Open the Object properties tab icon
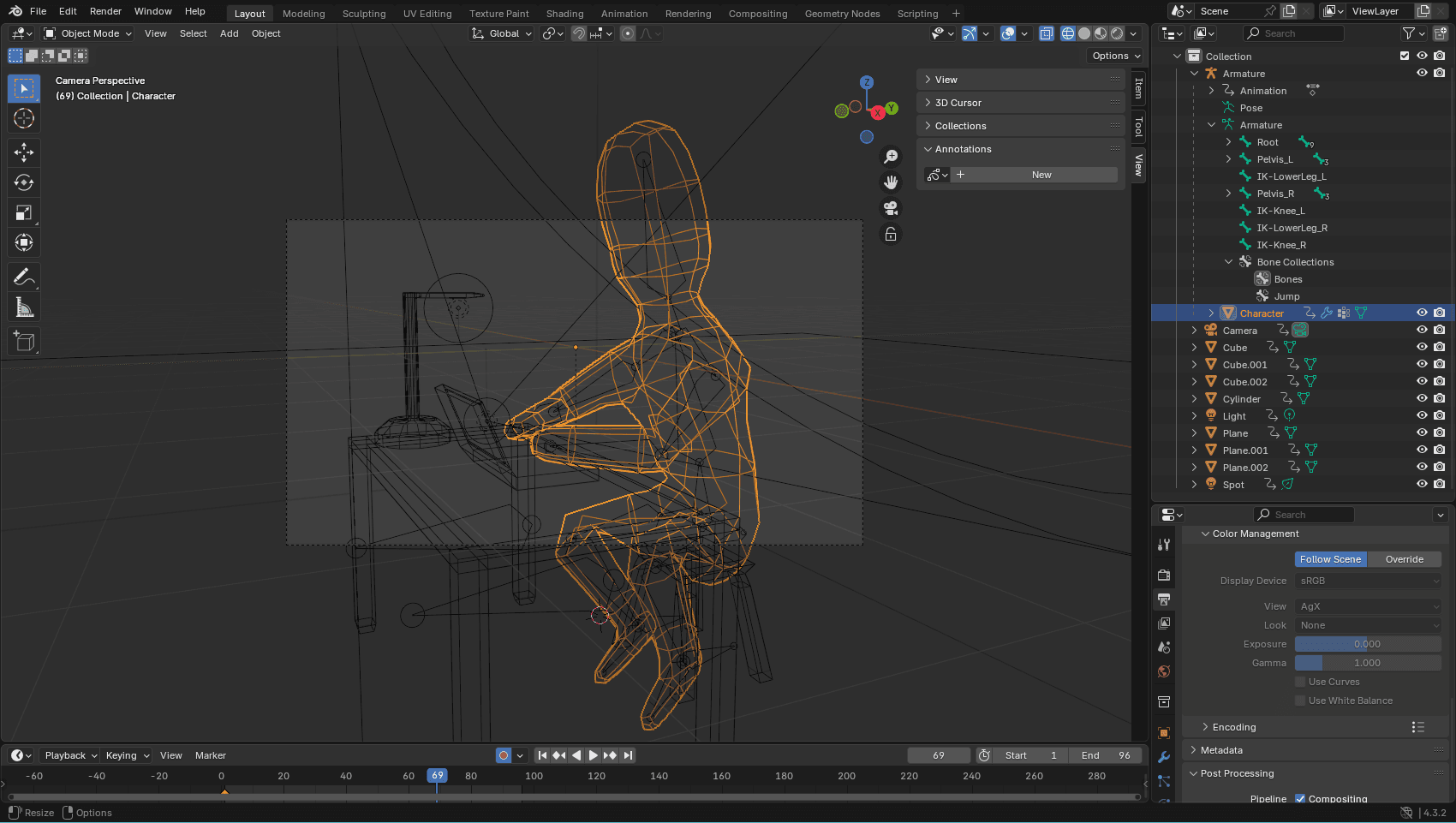The image size is (1456, 823). click(1164, 733)
